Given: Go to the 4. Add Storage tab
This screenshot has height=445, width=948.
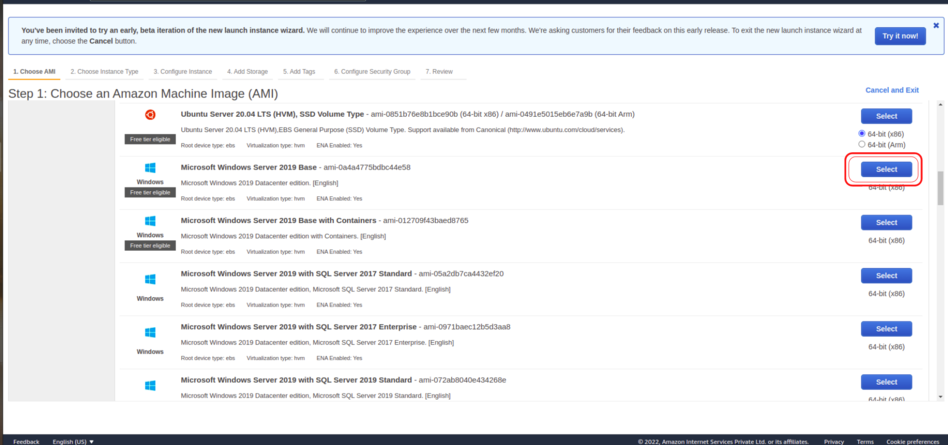Looking at the screenshot, I should pyautogui.click(x=247, y=71).
